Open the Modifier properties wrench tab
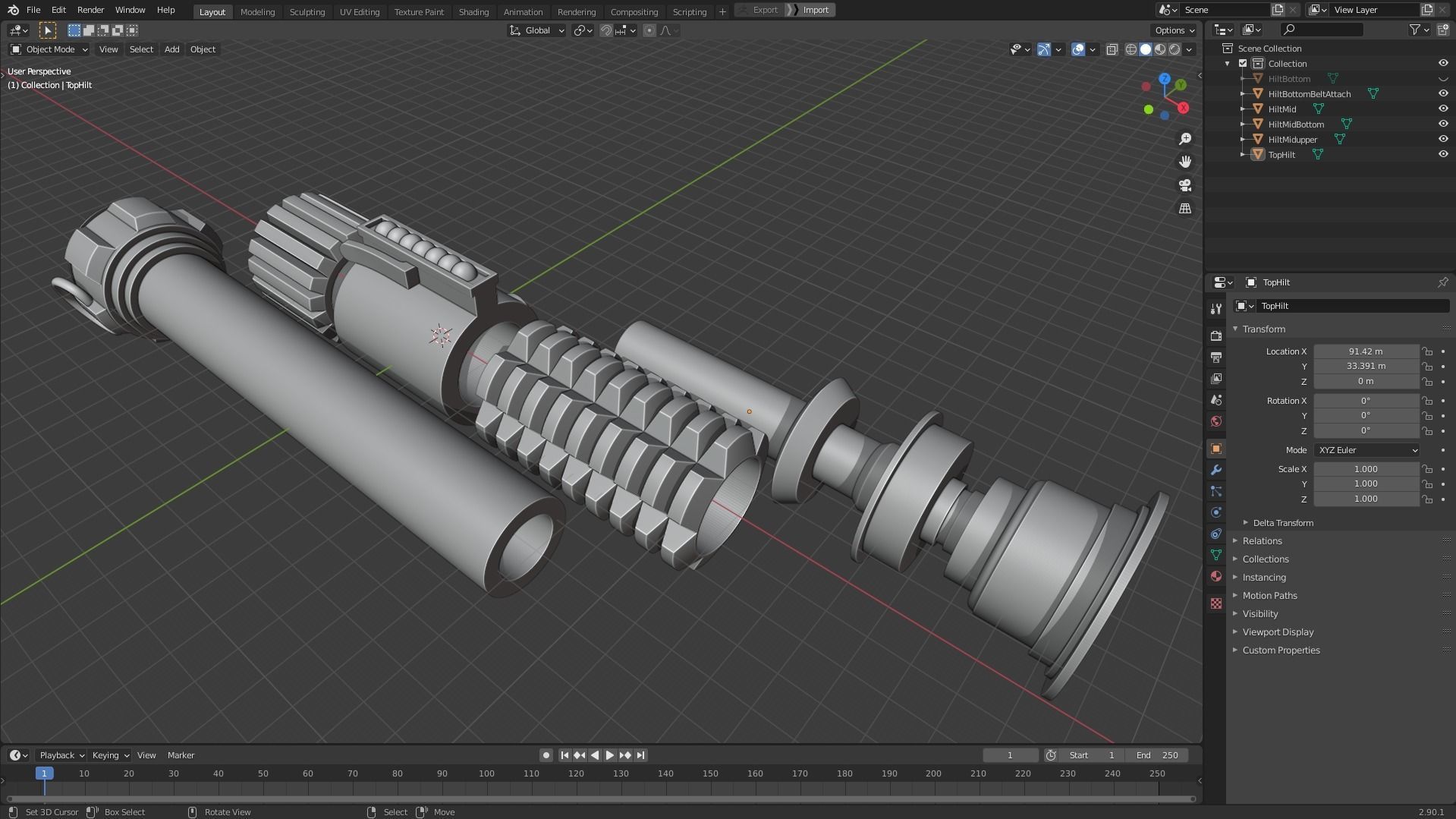This screenshot has height=819, width=1456. click(1216, 470)
